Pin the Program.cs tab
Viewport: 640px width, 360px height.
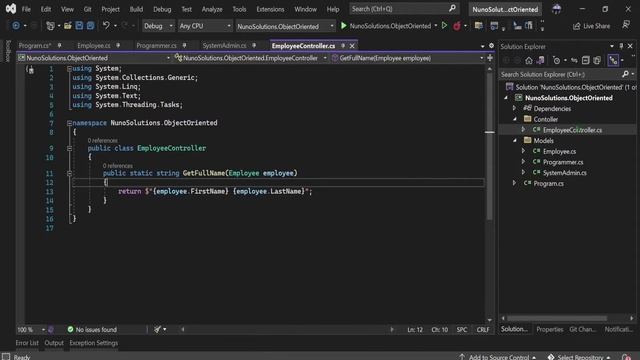point(60,45)
